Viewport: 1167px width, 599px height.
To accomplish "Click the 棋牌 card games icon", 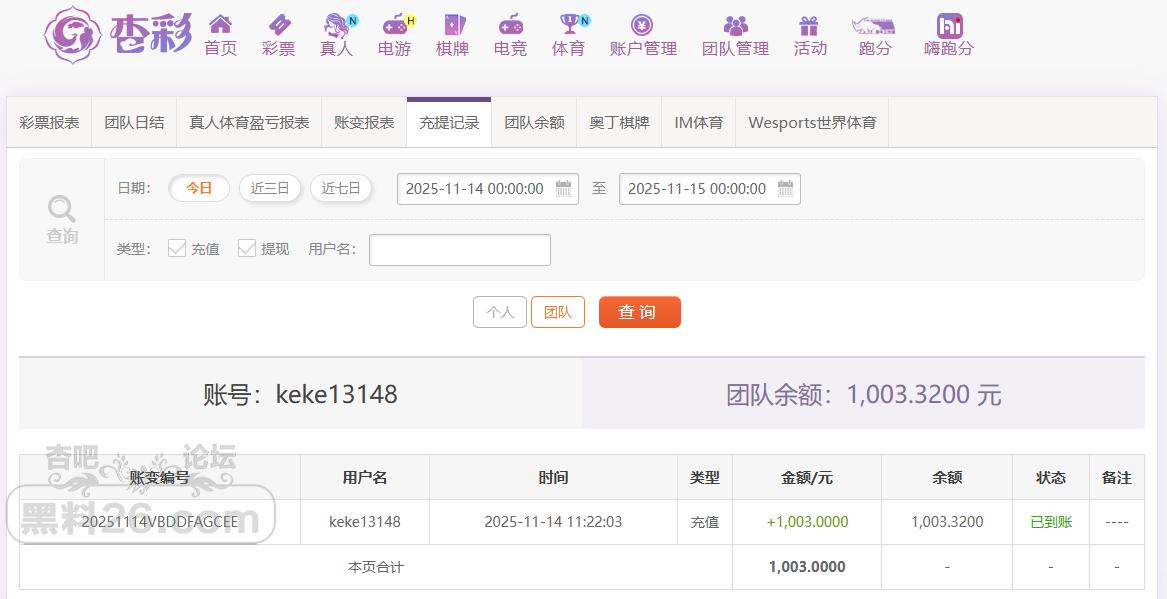I will pyautogui.click(x=452, y=25).
